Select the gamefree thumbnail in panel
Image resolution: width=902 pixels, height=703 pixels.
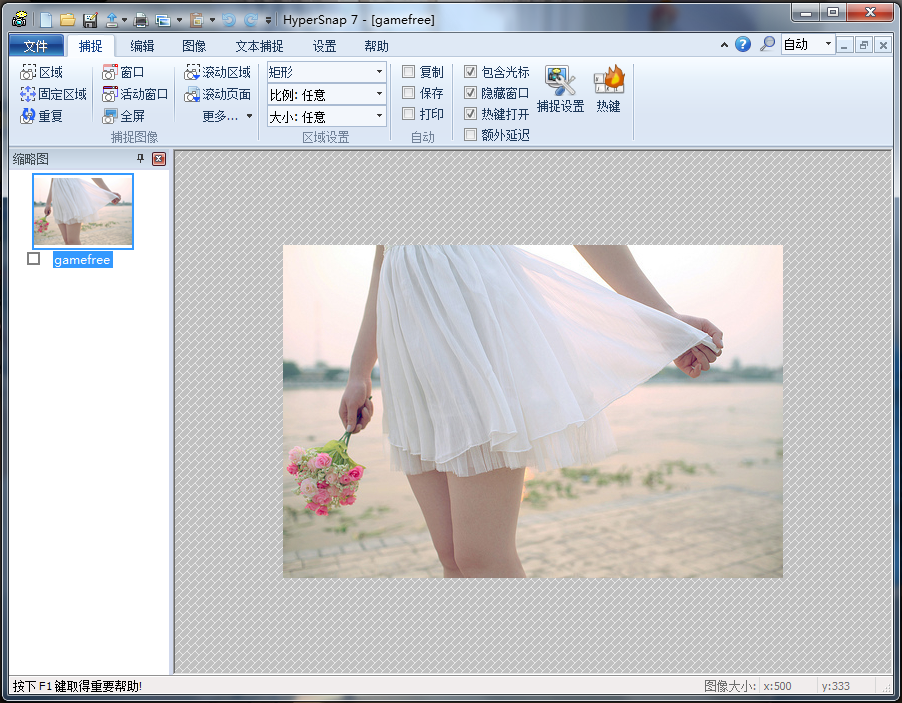tap(83, 211)
